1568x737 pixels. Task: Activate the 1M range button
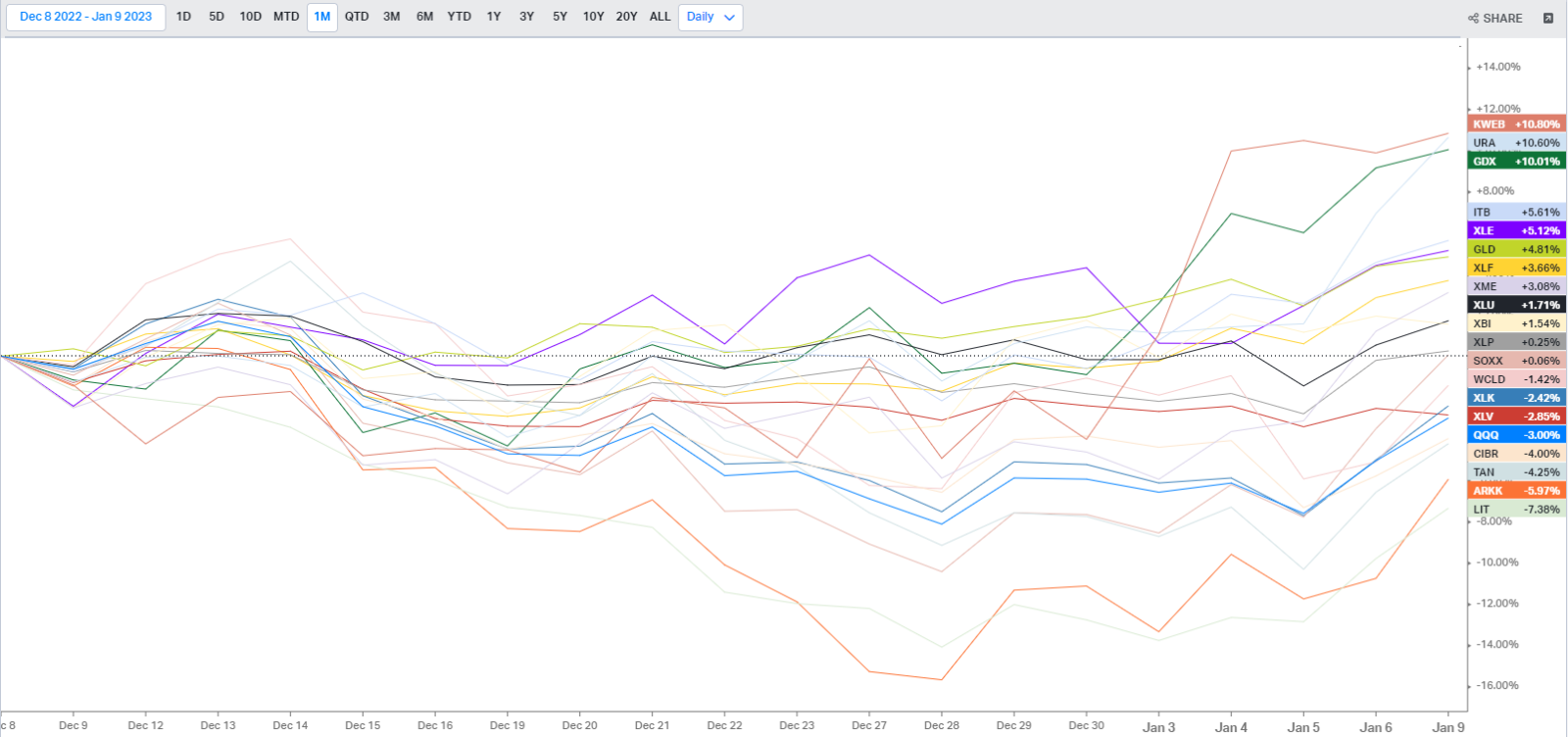321,17
